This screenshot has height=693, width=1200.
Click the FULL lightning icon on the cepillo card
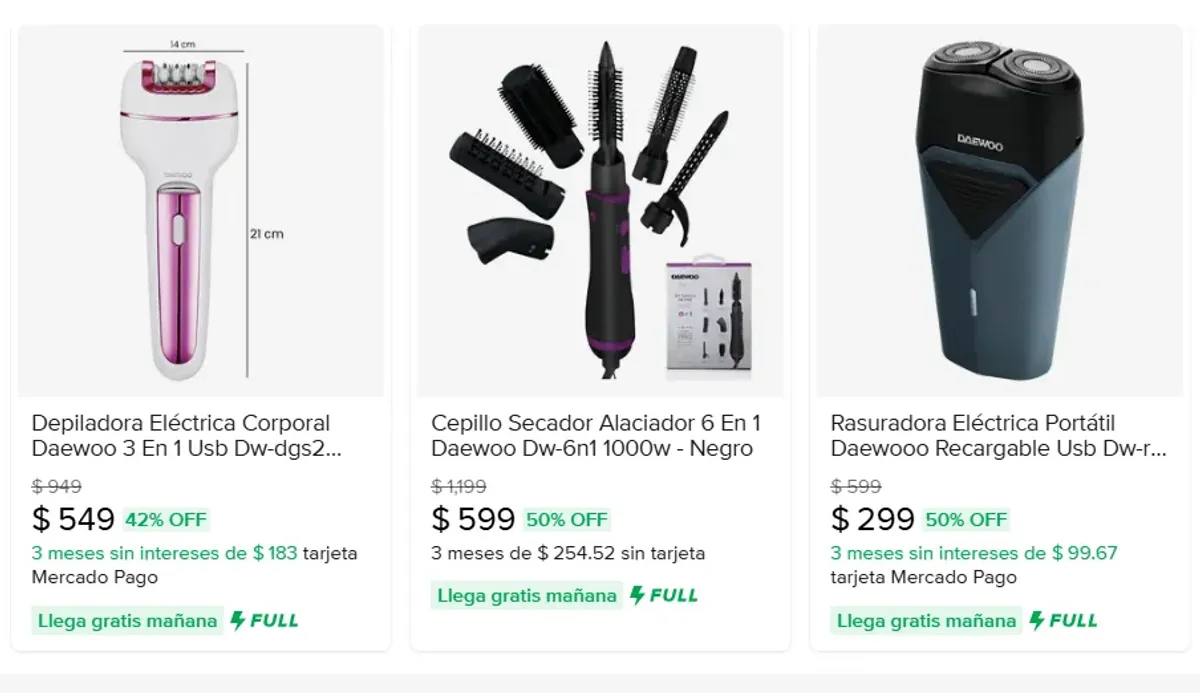point(637,596)
